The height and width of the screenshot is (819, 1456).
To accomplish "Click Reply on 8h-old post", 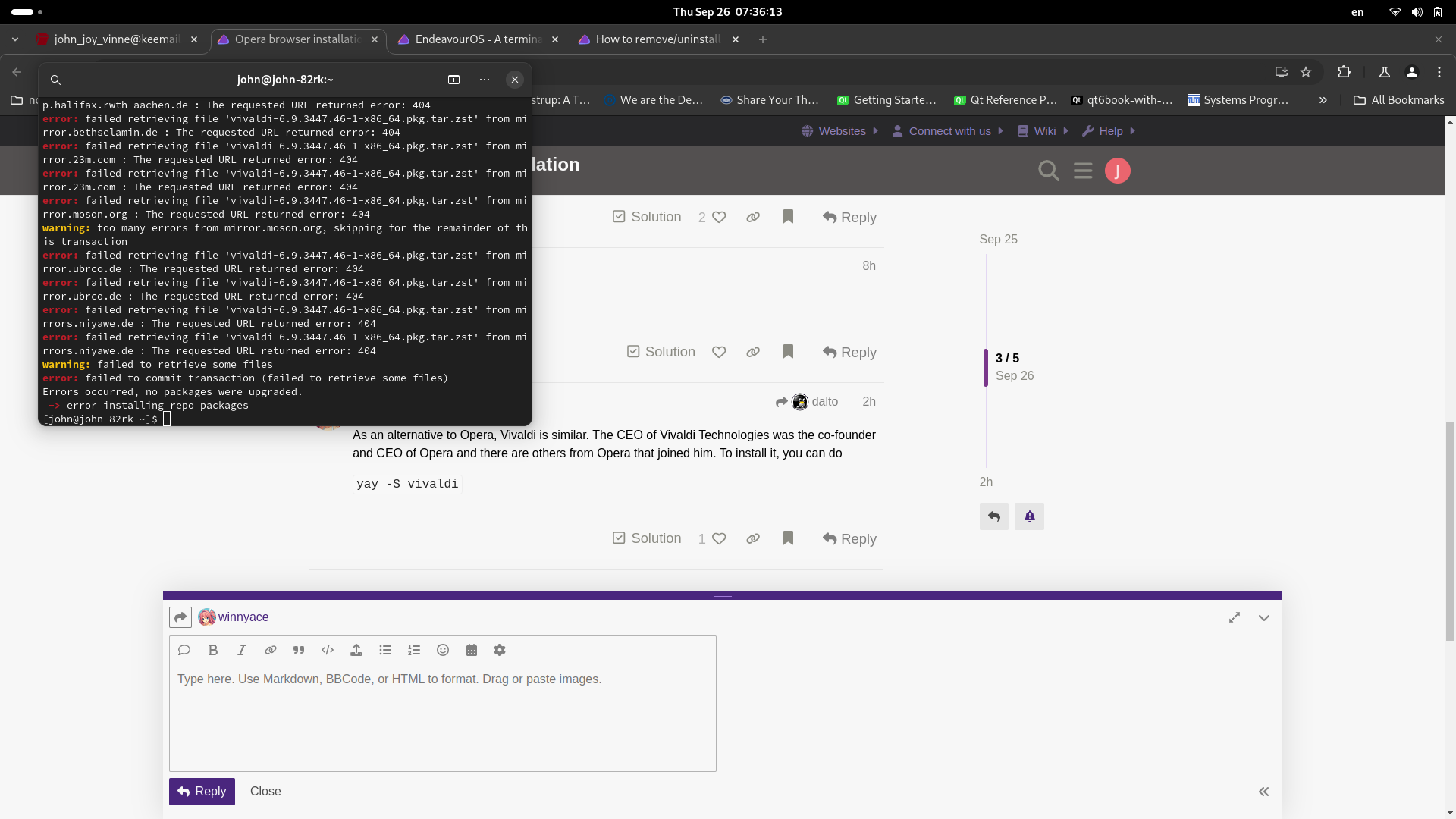I will point(849,352).
